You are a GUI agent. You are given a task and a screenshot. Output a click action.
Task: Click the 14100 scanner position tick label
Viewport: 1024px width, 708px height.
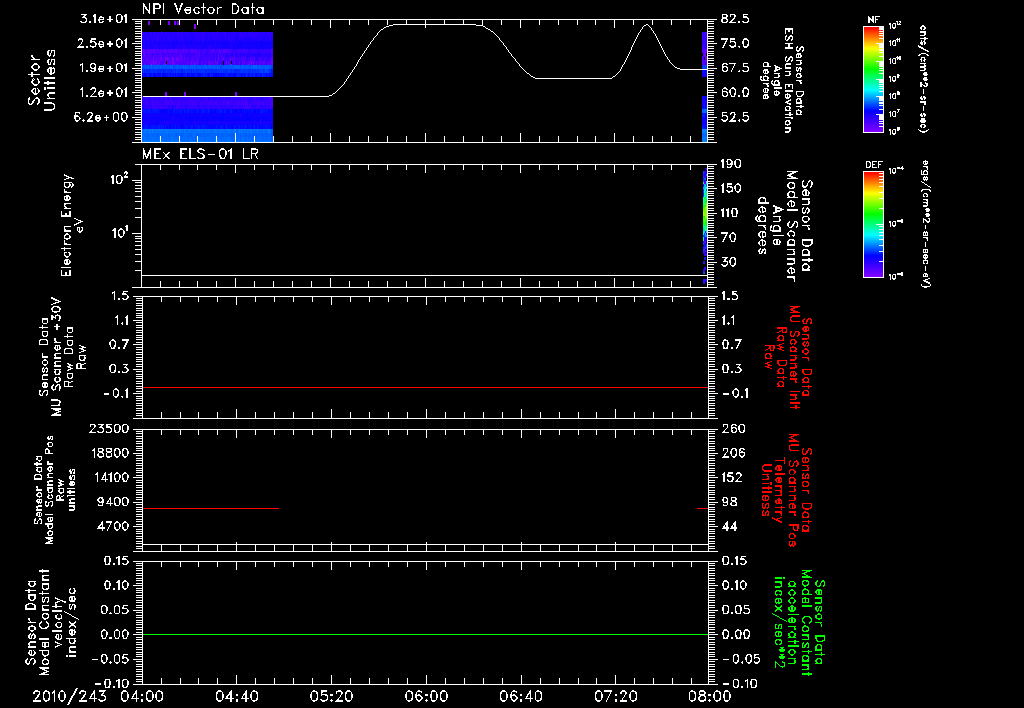pos(109,477)
